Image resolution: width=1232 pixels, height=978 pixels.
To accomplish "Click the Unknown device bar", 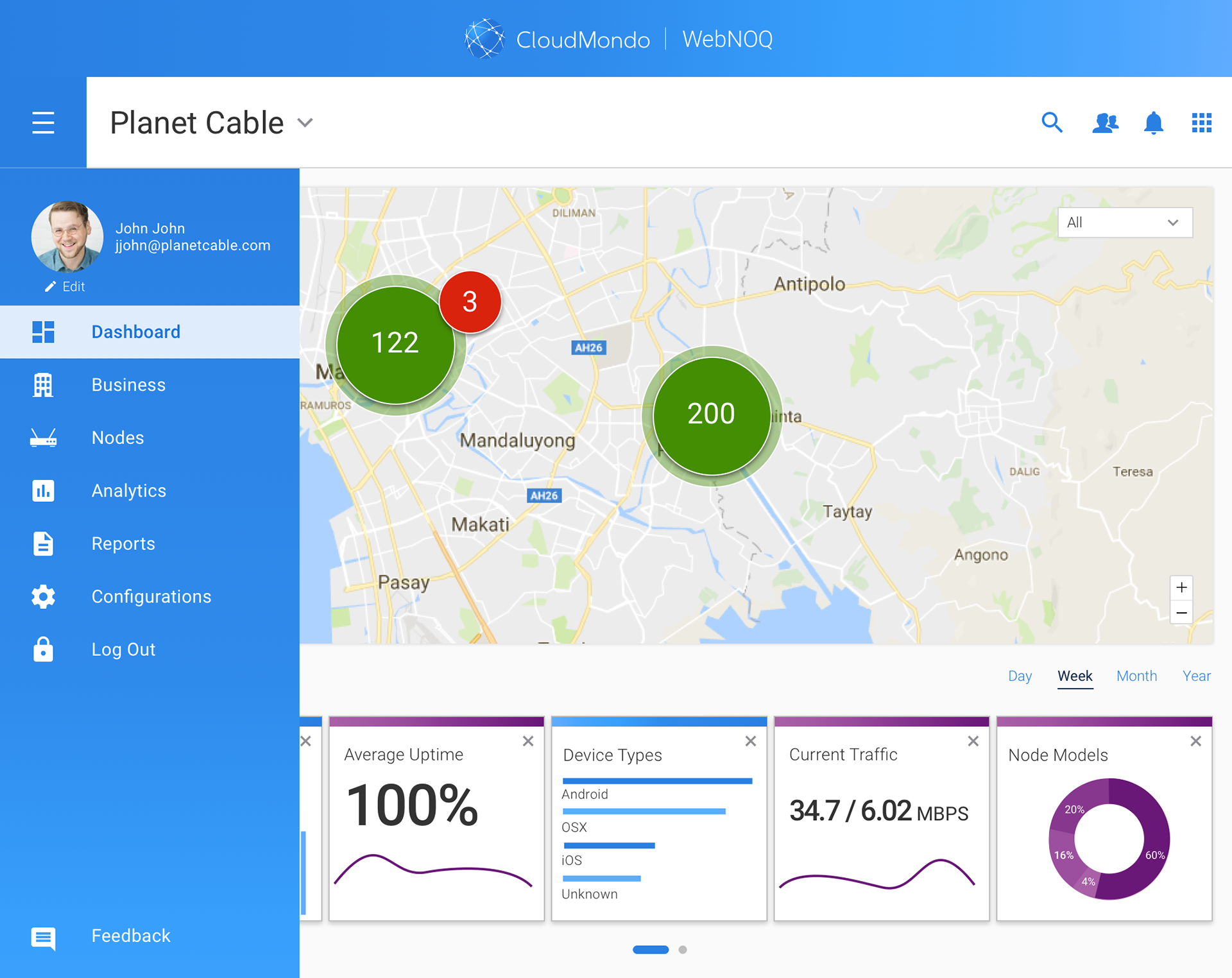I will click(x=602, y=879).
